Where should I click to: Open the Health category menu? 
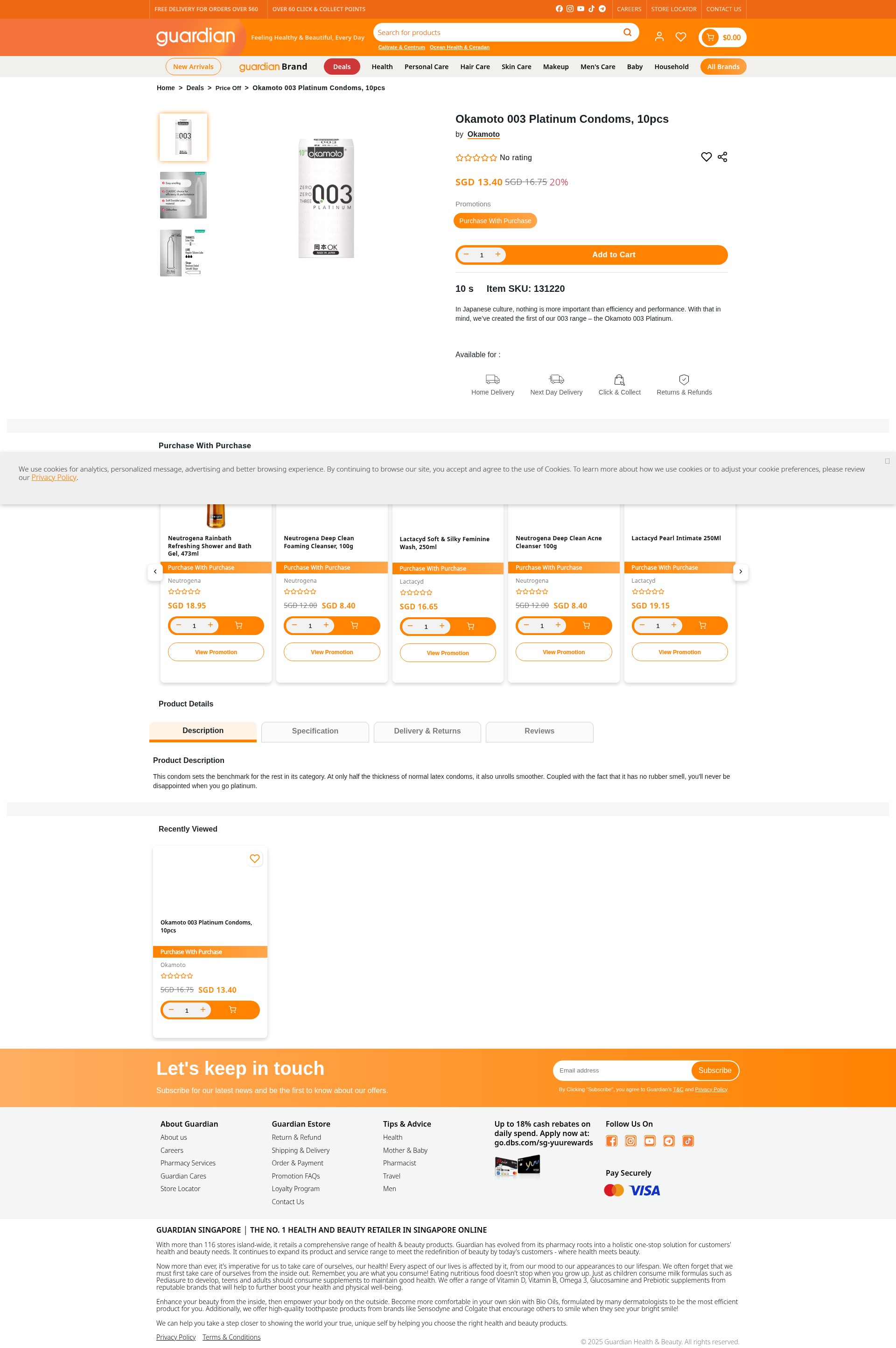point(382,67)
